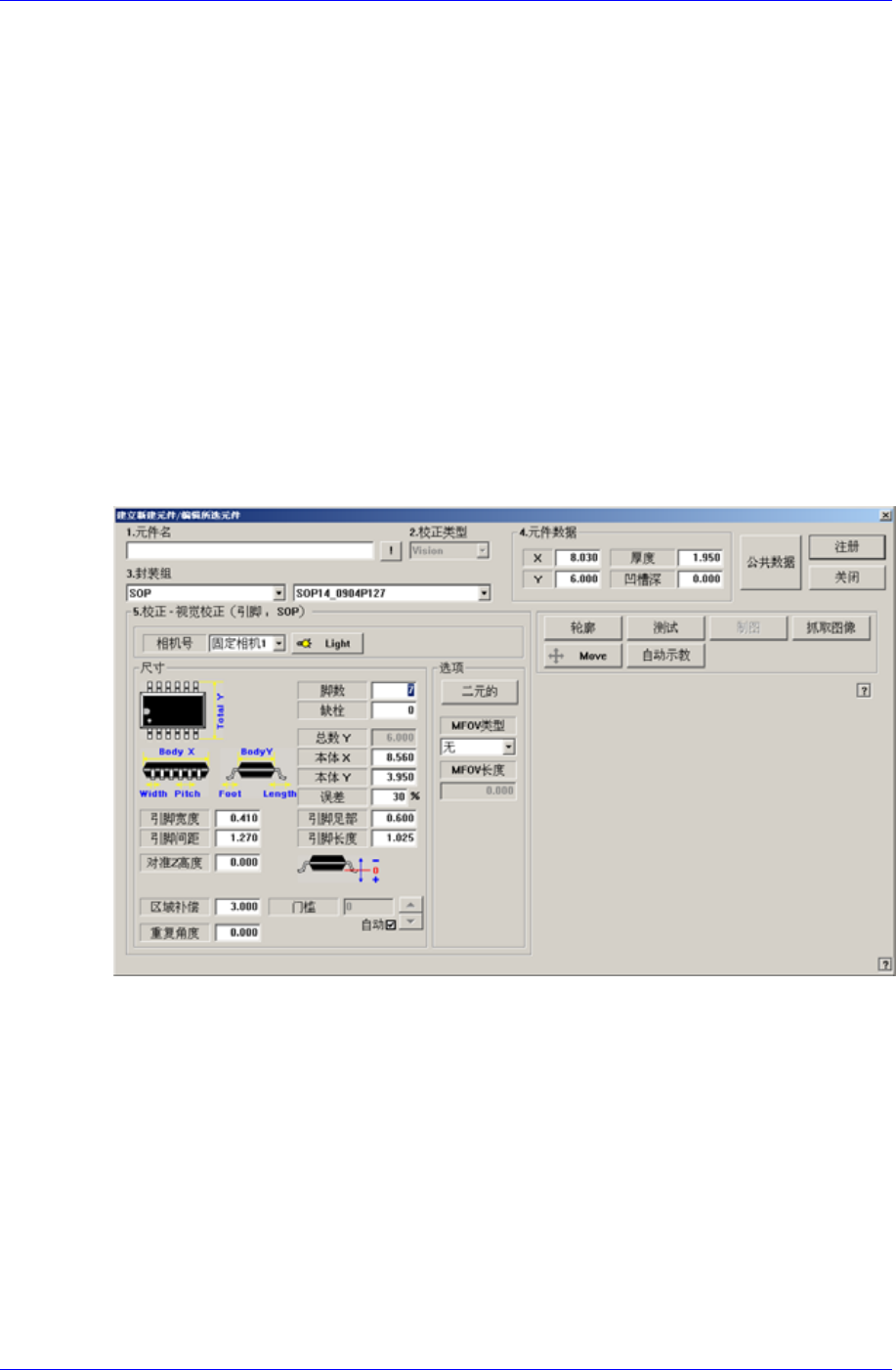896x1370 pixels.
Task: Click the Z-height offset chip diagram
Action: click(x=340, y=869)
